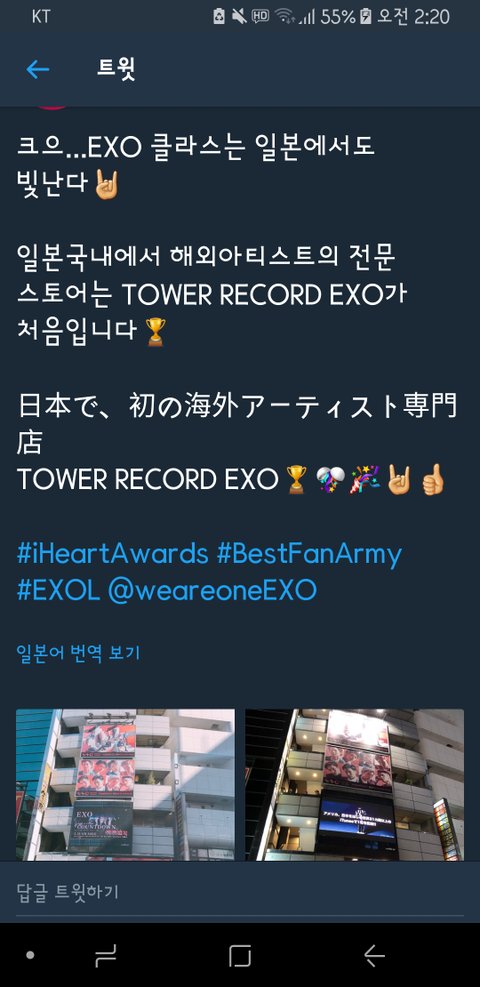Tap the 답글 트윗하기 reply field
The image size is (480, 987).
tap(240, 891)
